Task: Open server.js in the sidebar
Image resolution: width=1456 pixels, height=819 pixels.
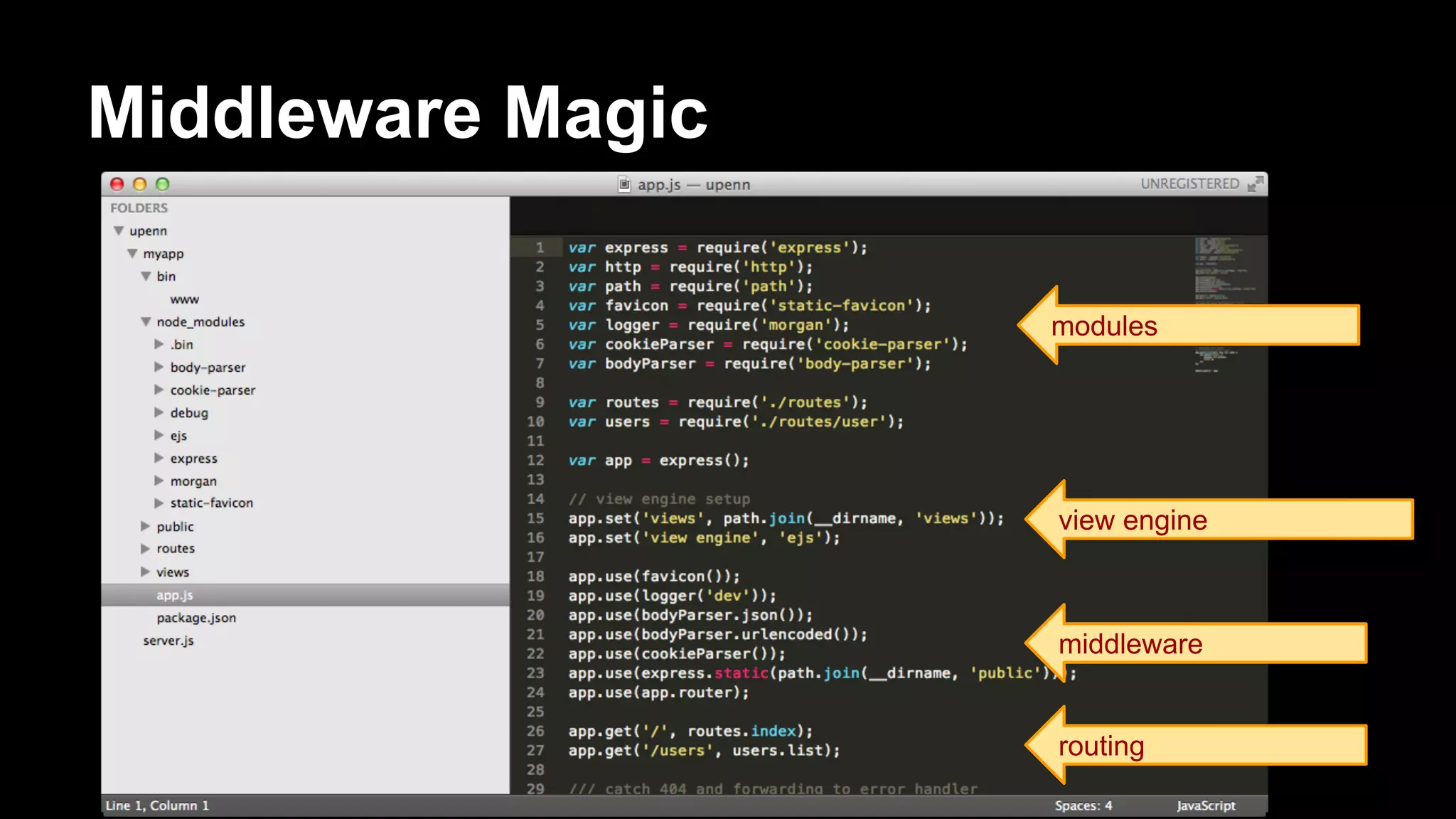Action: coord(168,641)
